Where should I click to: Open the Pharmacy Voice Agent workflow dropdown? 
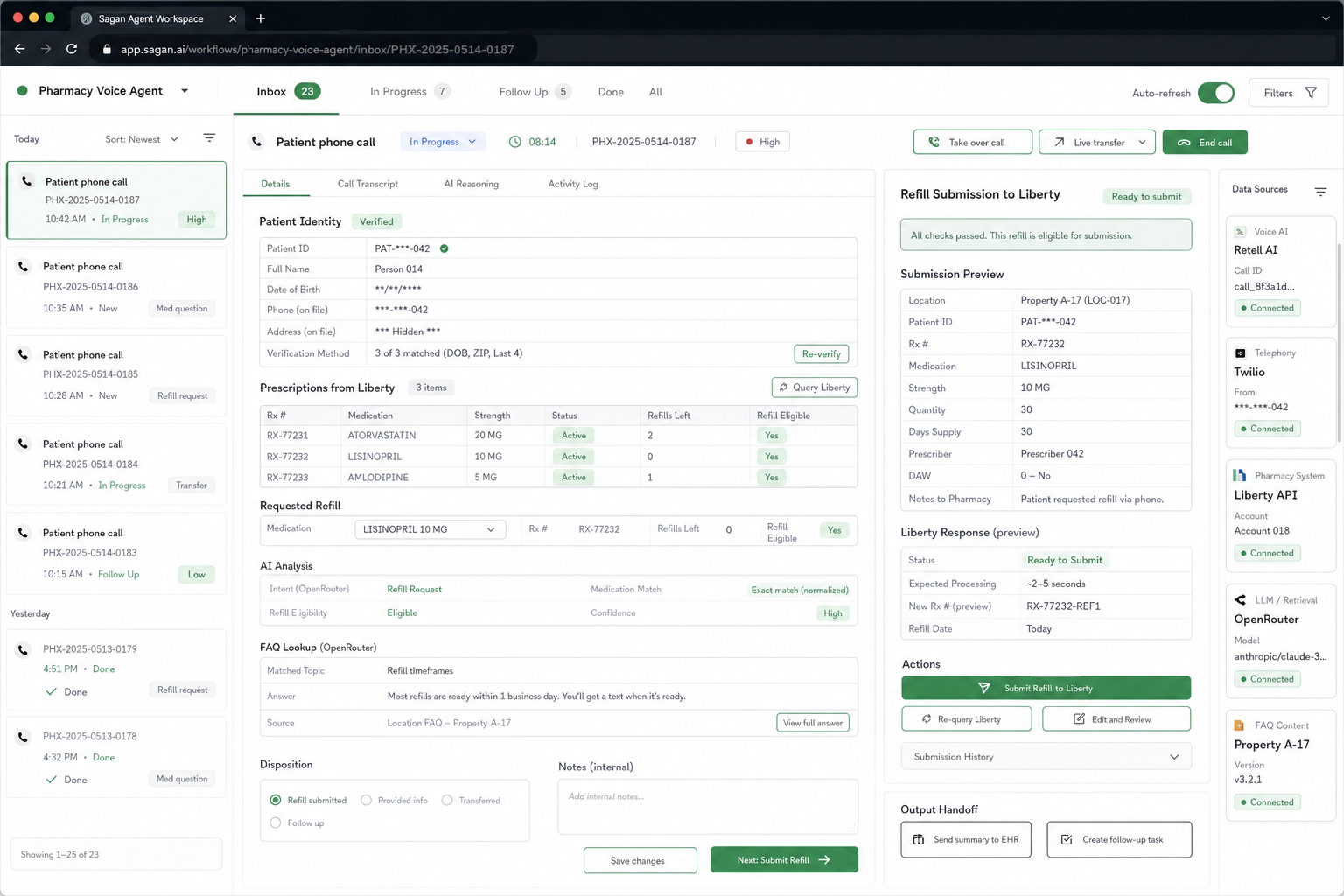tap(185, 90)
